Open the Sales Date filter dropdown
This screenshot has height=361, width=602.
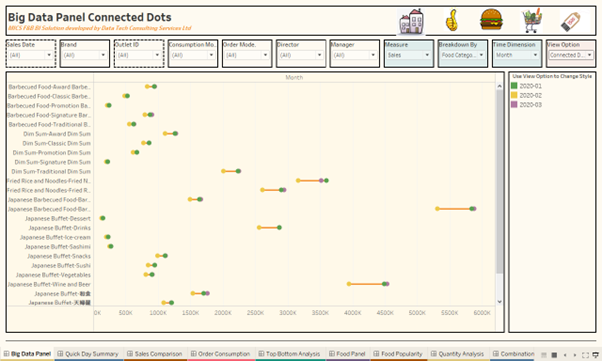coord(31,55)
